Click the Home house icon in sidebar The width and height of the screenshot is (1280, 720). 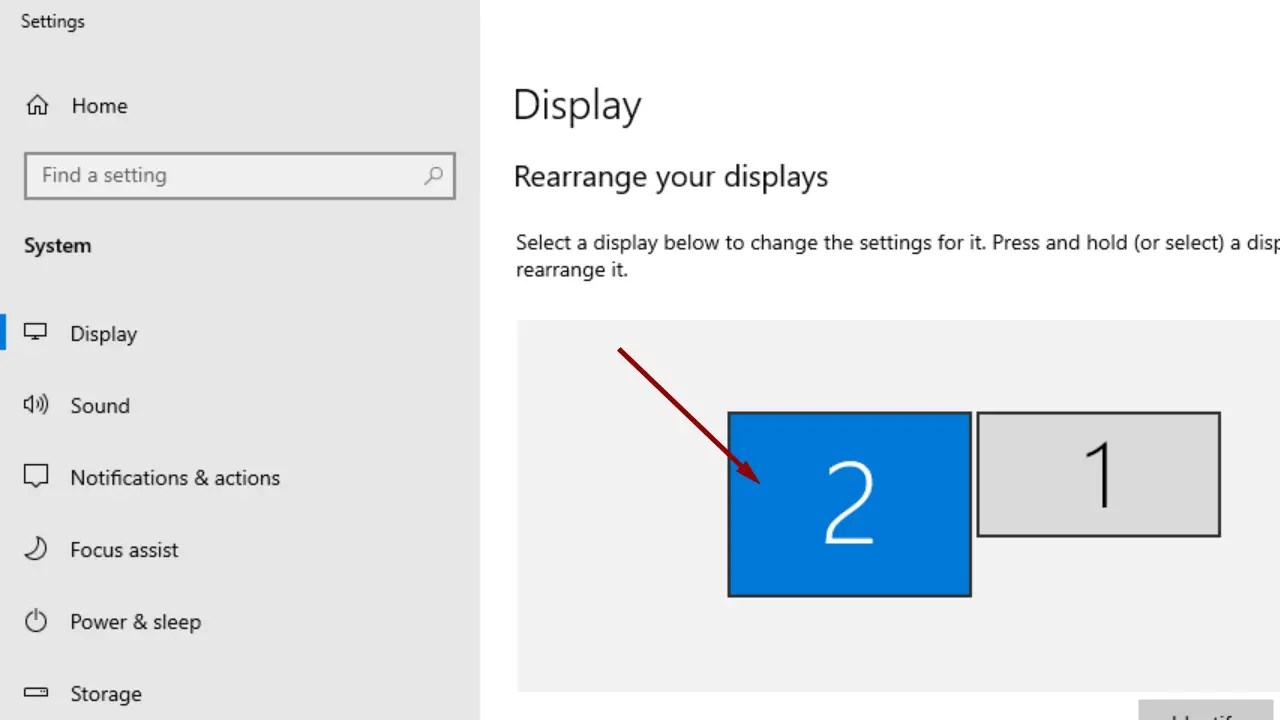tap(36, 105)
